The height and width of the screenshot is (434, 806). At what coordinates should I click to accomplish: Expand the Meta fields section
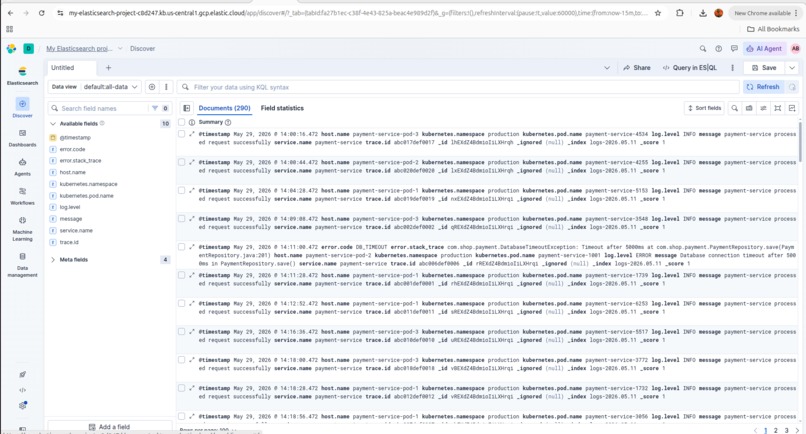(53, 260)
